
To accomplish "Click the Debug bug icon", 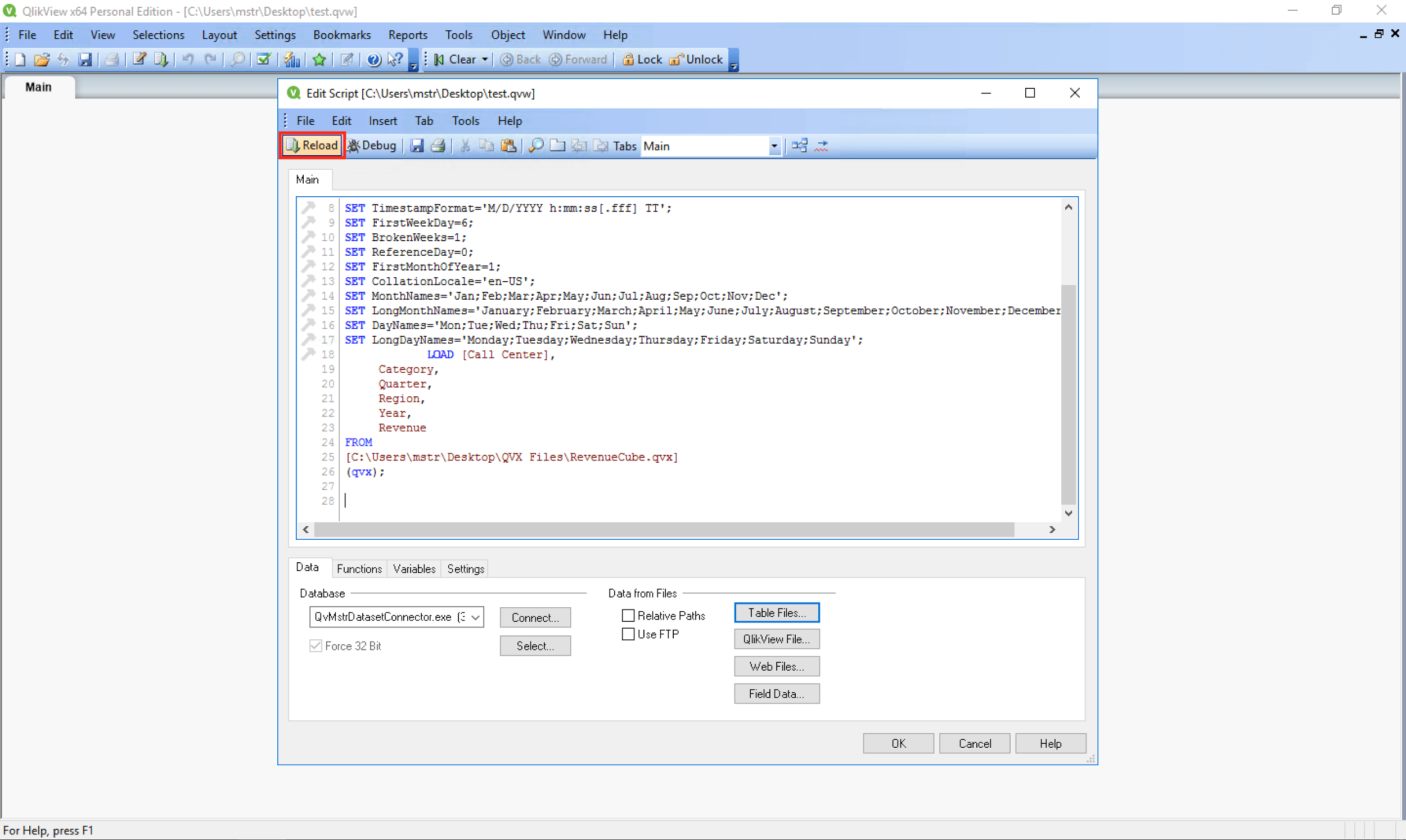I will 353,146.
